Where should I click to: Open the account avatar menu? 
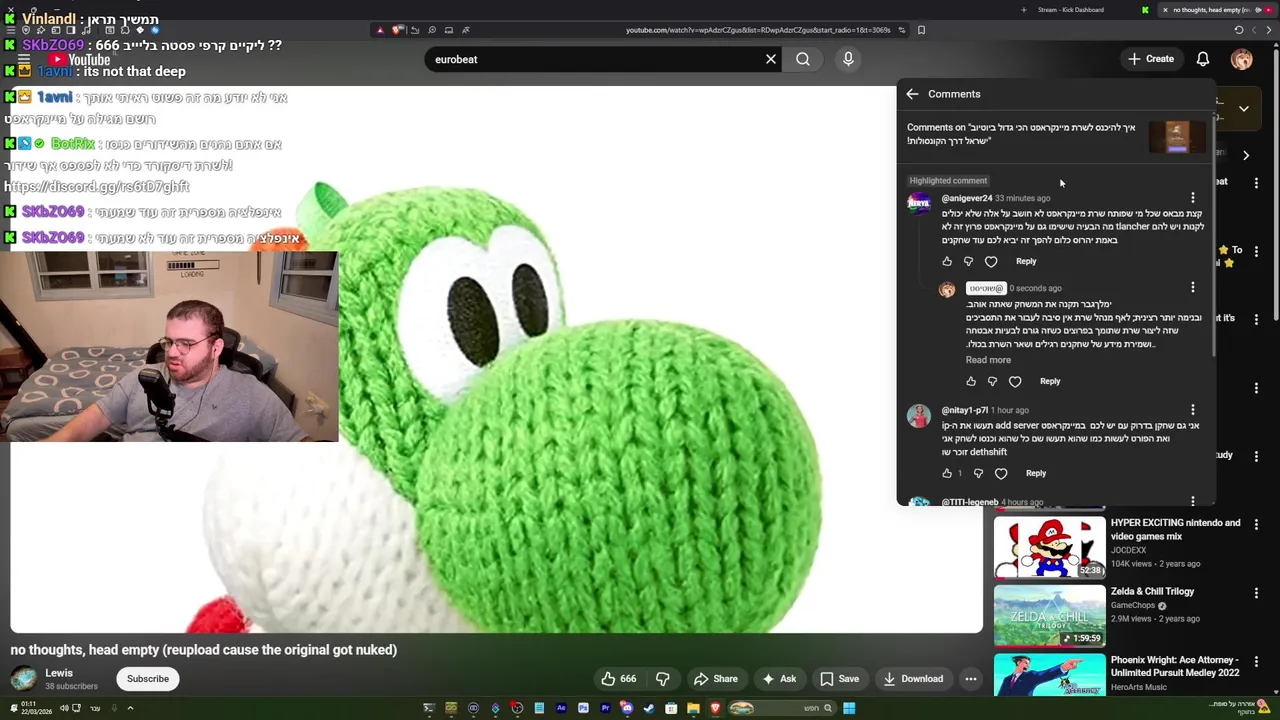1241,59
